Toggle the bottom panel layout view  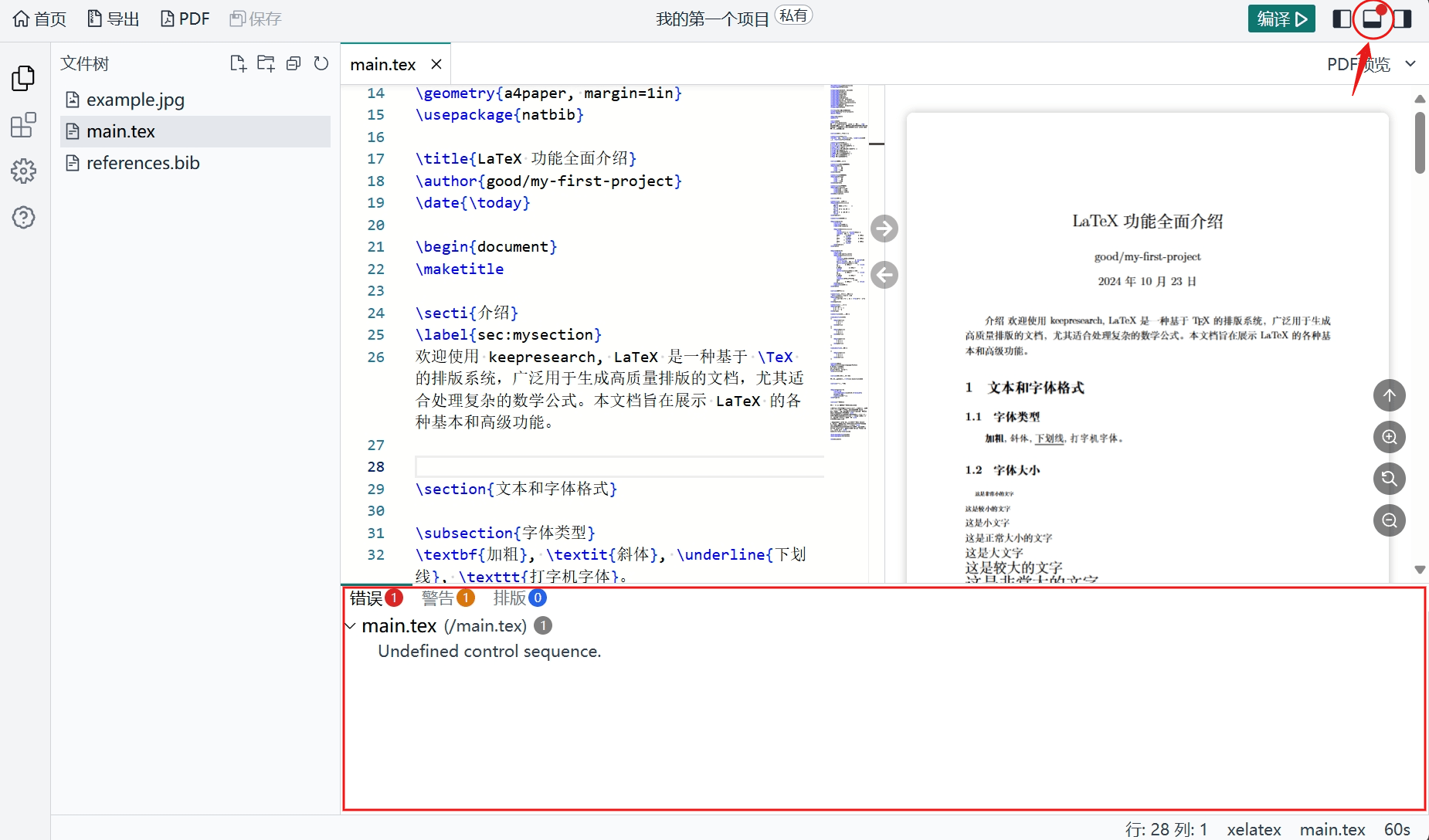(1373, 18)
